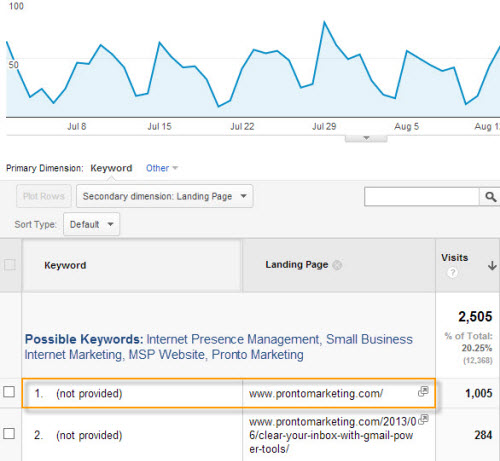Click the 2,505 total visits value
500x461 pixels.
point(475,317)
